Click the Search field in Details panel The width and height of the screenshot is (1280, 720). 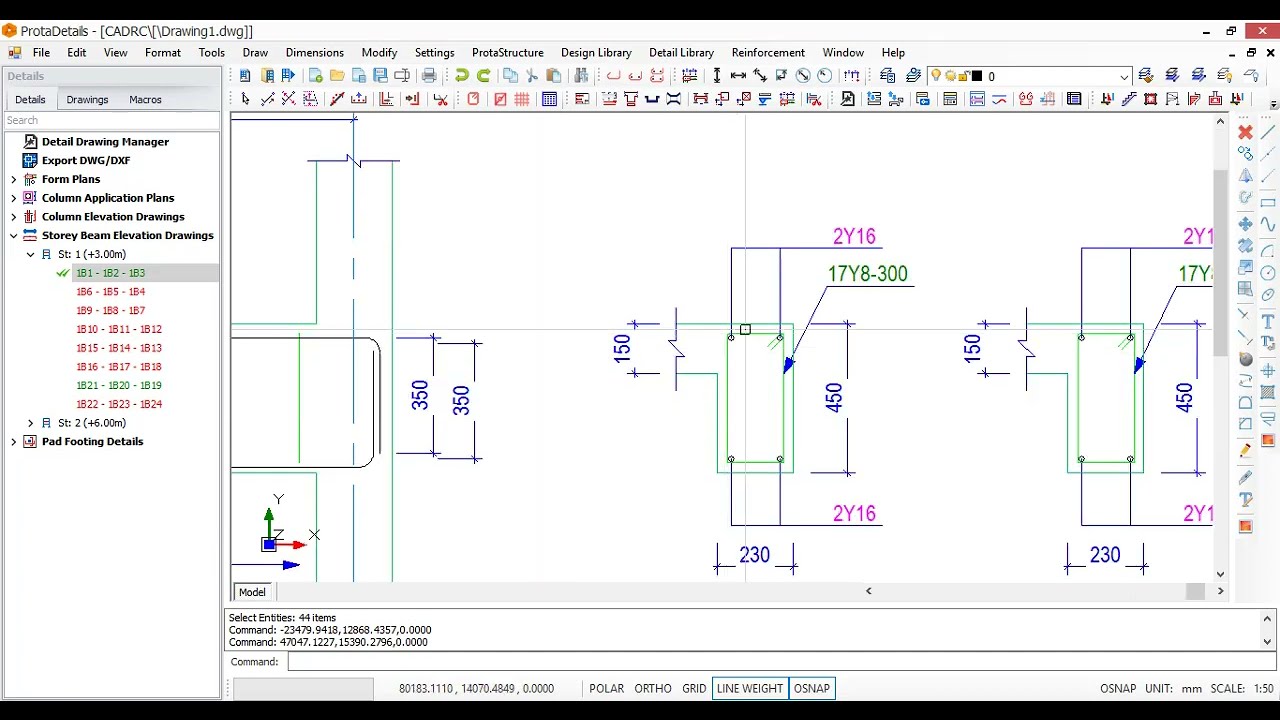tap(111, 120)
